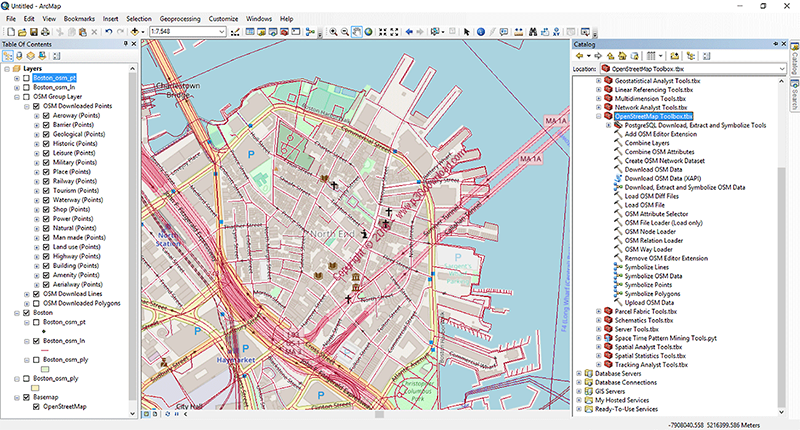Open the map scale dropdown
Image resolution: width=800 pixels, height=430 pixels.
point(220,32)
